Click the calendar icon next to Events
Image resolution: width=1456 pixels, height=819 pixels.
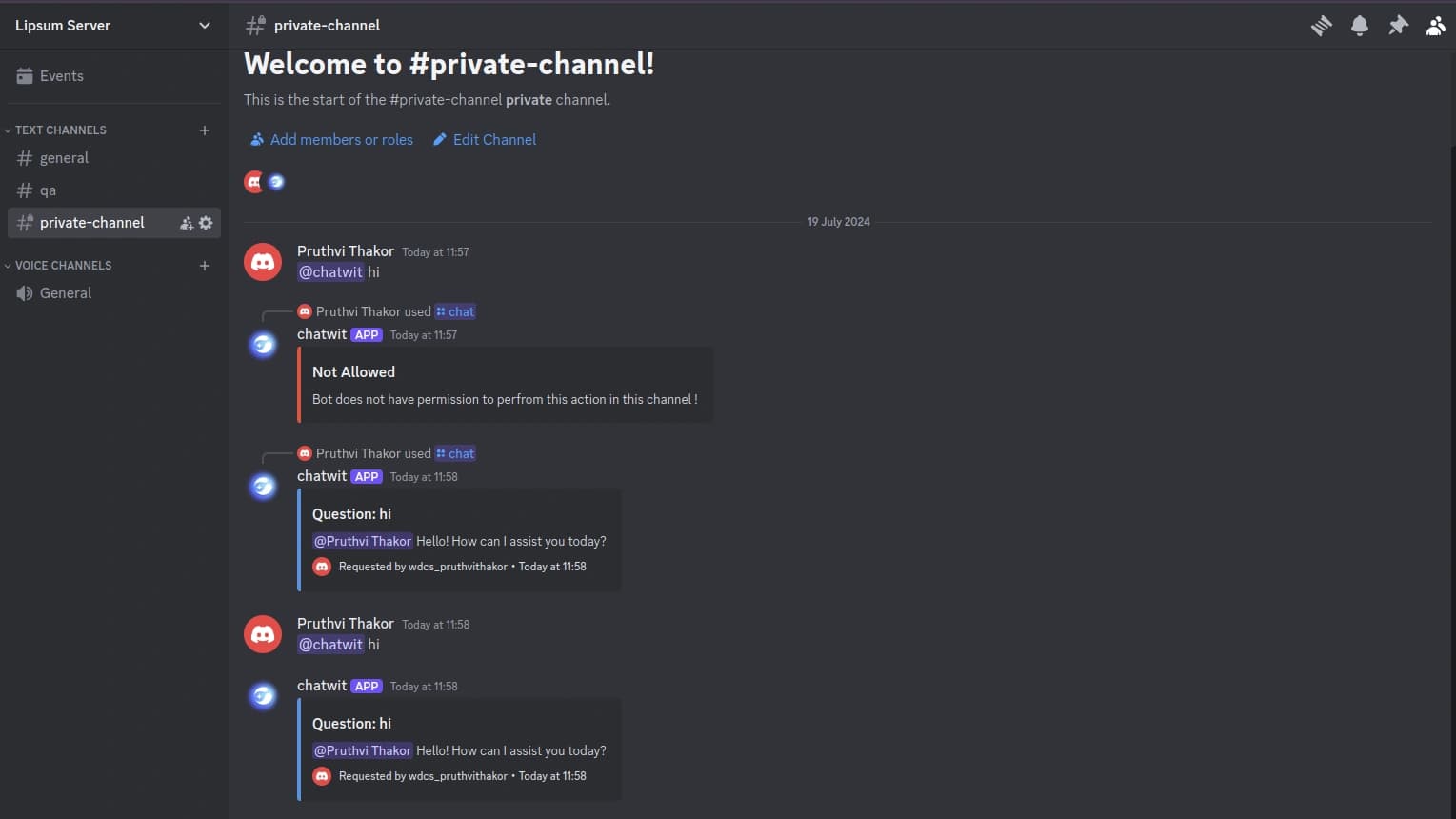click(25, 76)
